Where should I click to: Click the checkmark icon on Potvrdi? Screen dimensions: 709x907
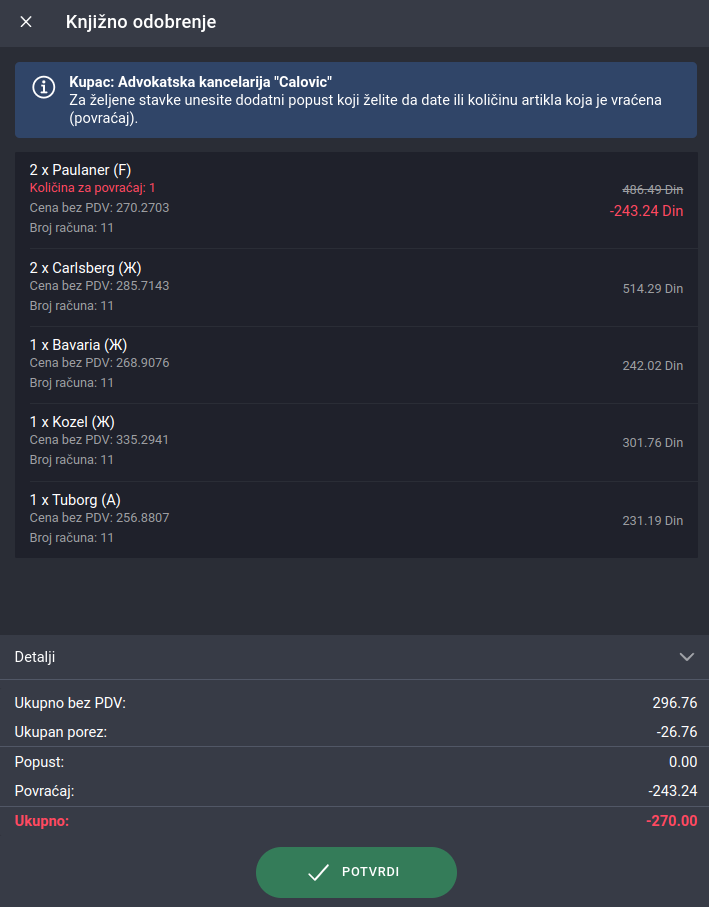tap(318, 872)
